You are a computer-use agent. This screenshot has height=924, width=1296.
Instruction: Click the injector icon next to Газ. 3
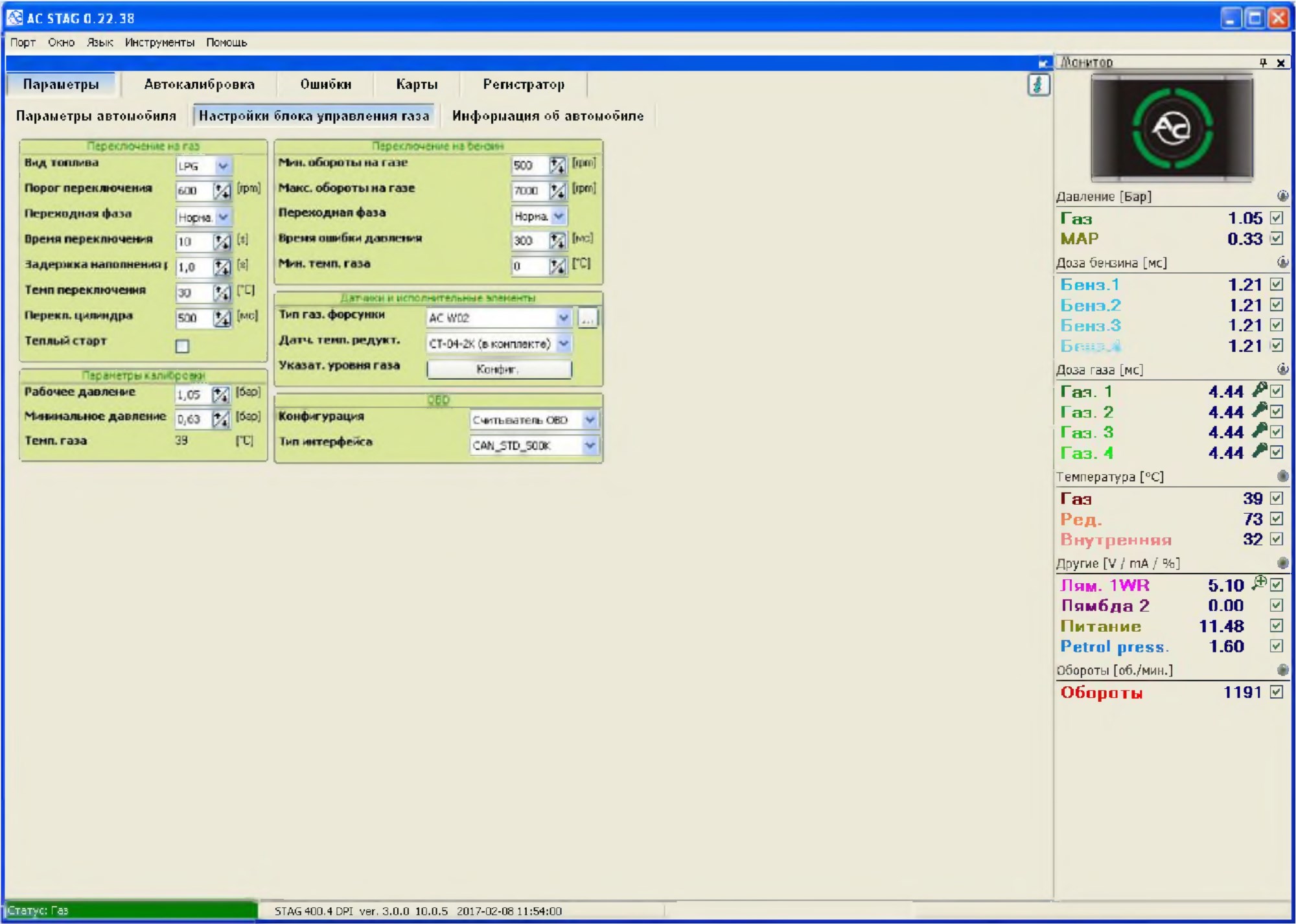point(1259,430)
